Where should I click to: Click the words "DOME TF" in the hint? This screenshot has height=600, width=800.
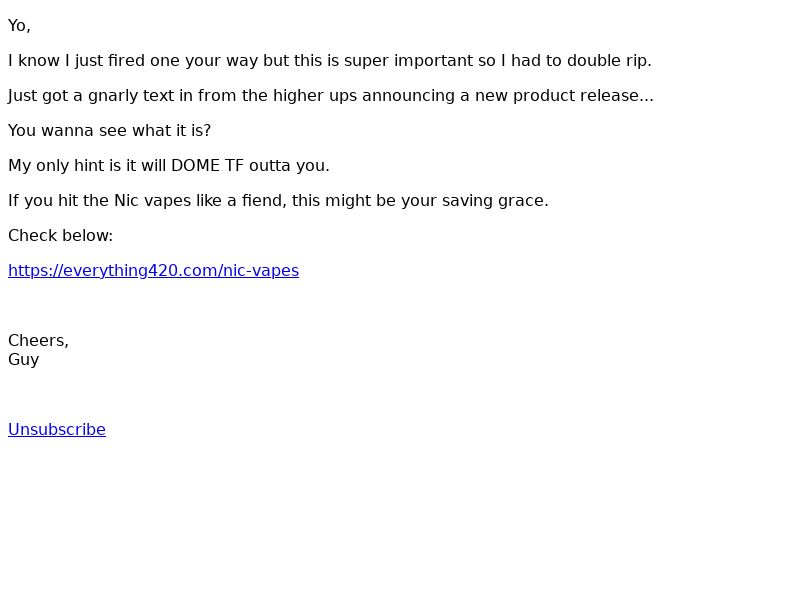coord(208,166)
